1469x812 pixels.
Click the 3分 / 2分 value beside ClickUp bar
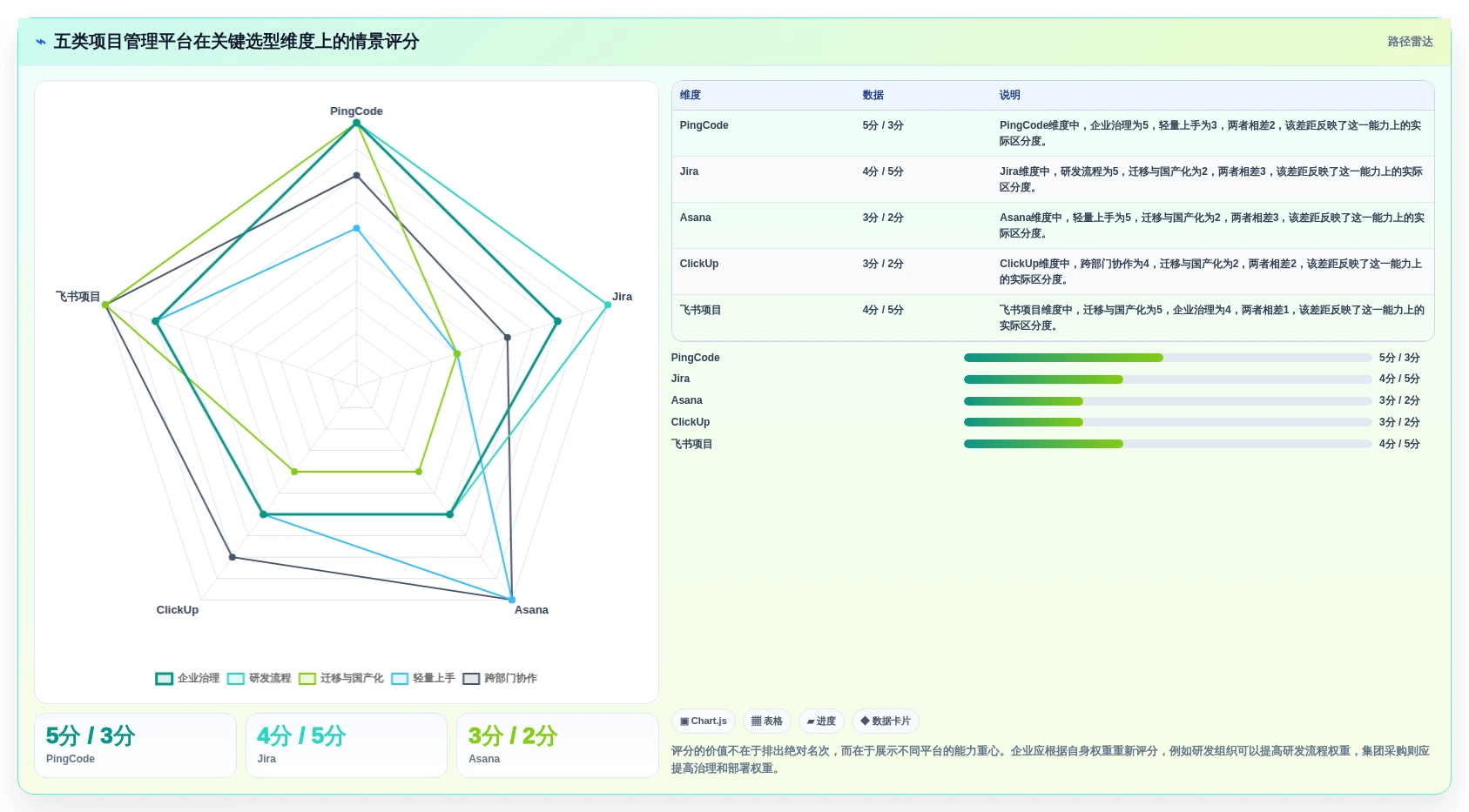coord(1399,422)
